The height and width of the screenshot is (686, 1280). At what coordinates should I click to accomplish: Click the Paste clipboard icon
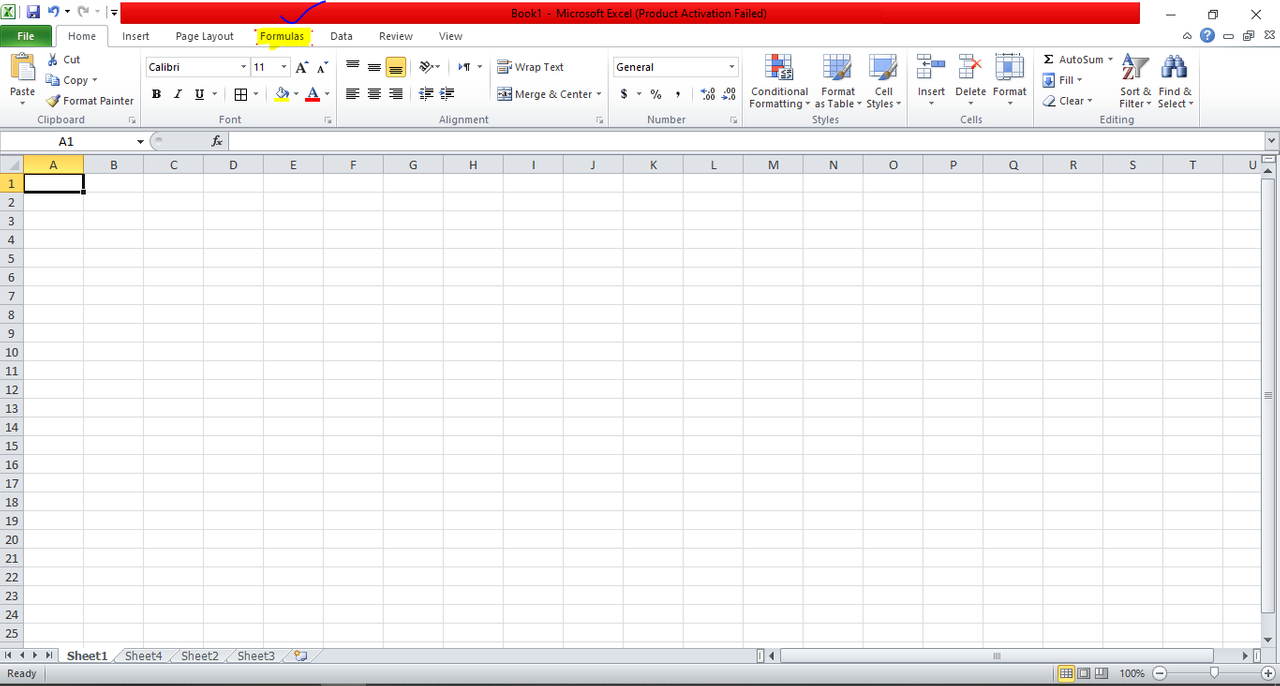coord(22,67)
